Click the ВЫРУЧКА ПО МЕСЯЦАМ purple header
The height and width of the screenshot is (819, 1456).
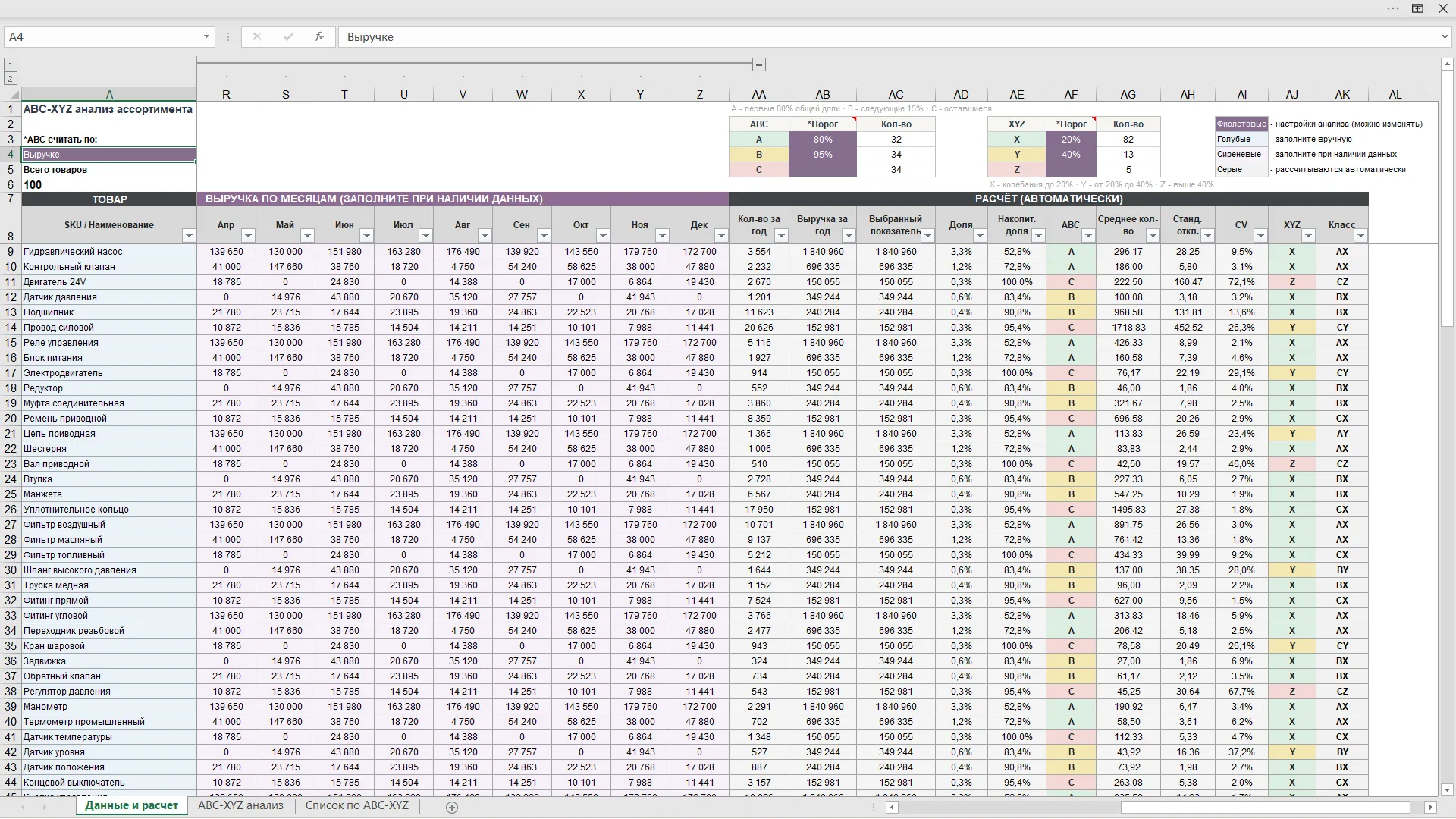[x=463, y=199]
